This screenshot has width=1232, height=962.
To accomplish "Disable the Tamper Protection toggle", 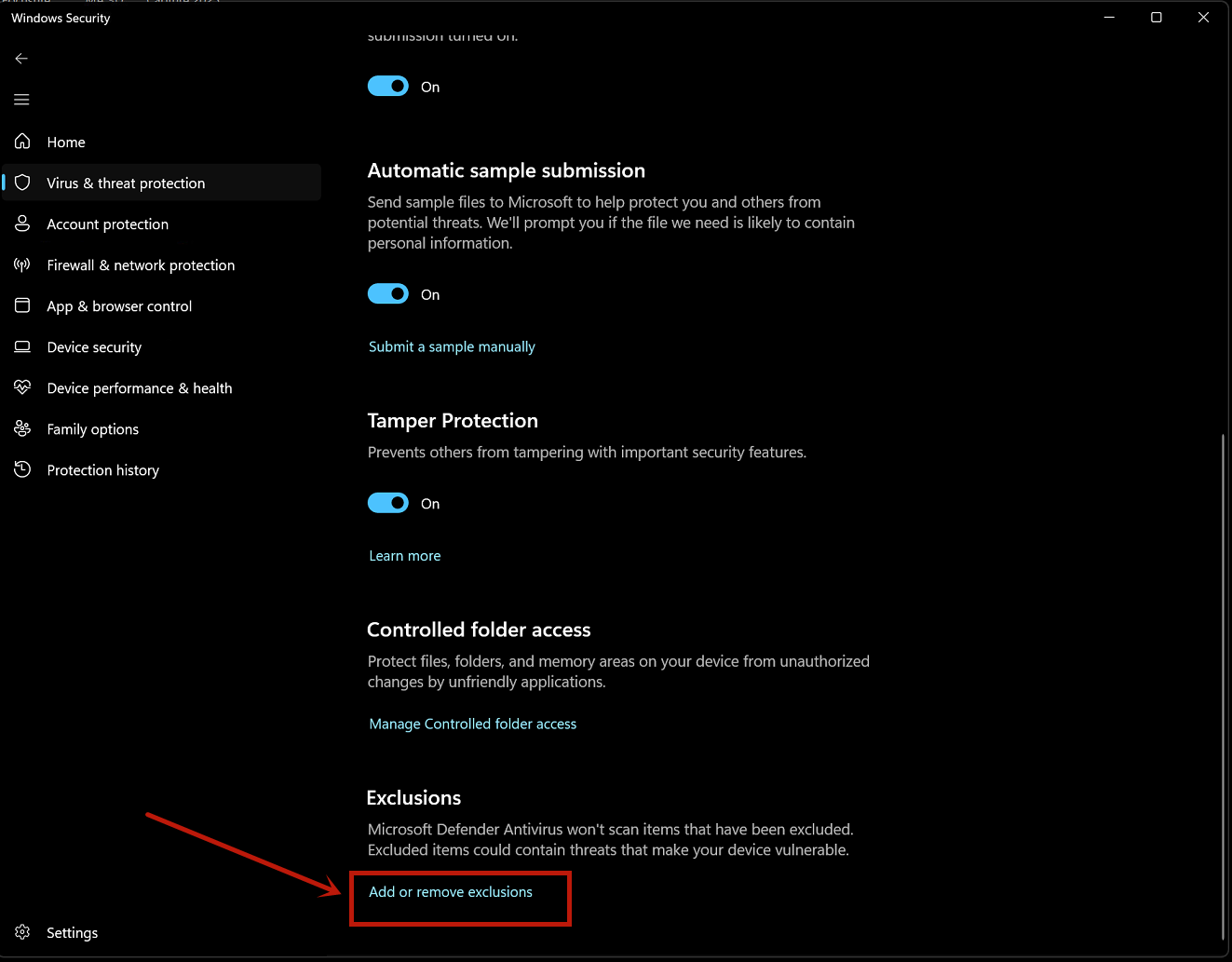I will (388, 503).
